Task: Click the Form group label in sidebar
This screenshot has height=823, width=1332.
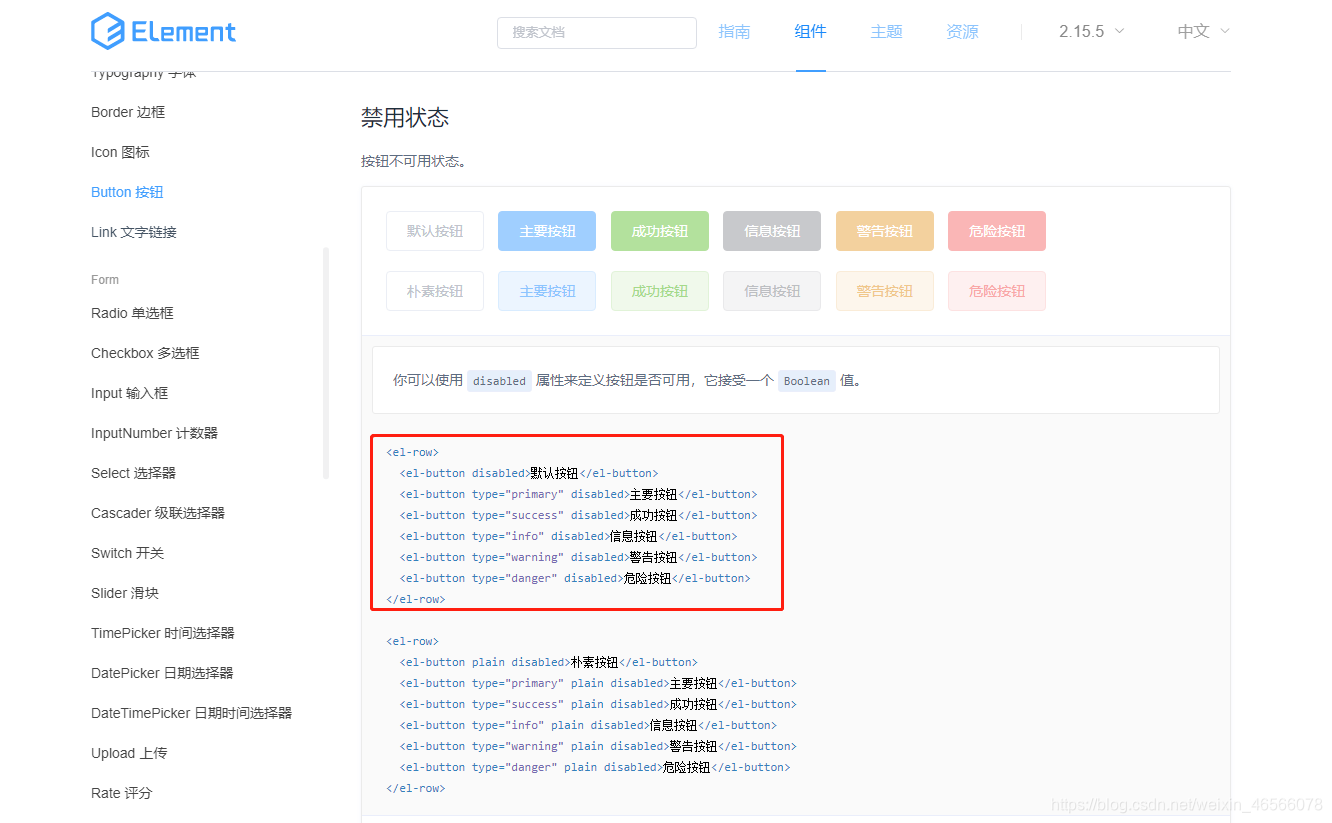Action: pyautogui.click(x=105, y=280)
